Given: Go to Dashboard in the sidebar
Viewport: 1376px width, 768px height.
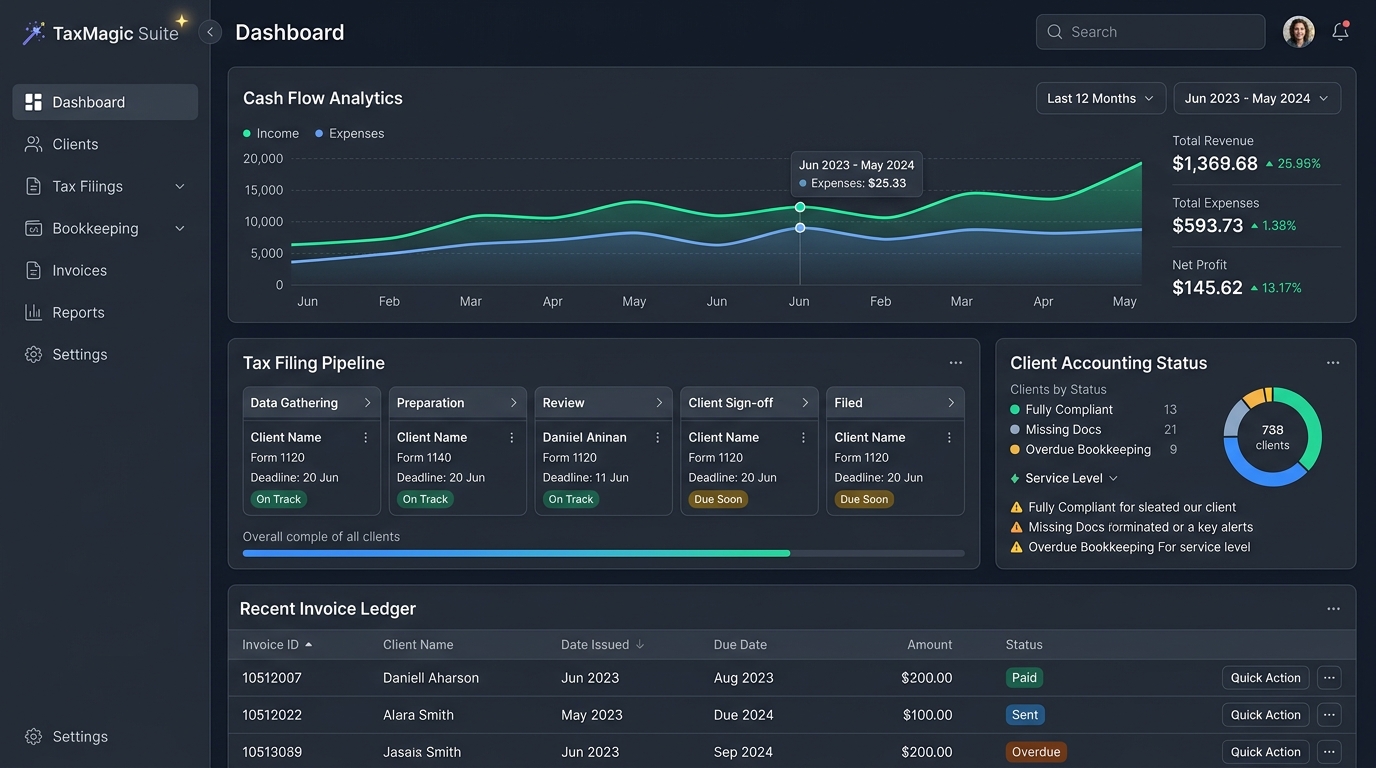Looking at the screenshot, I should pyautogui.click(x=105, y=102).
